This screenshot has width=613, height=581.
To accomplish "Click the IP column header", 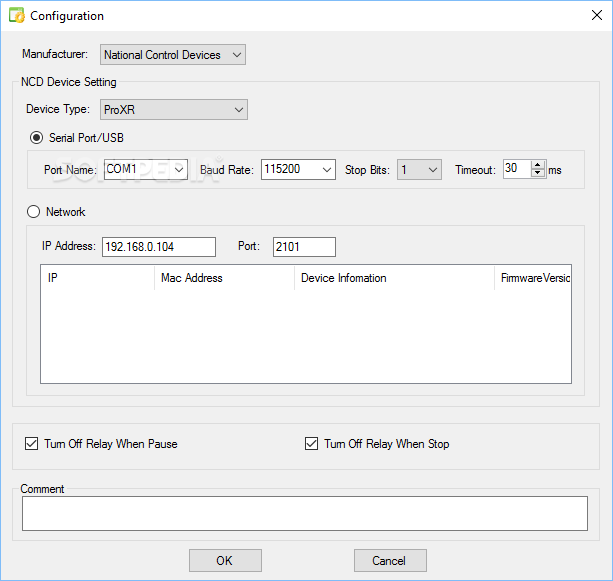I will pyautogui.click(x=98, y=278).
